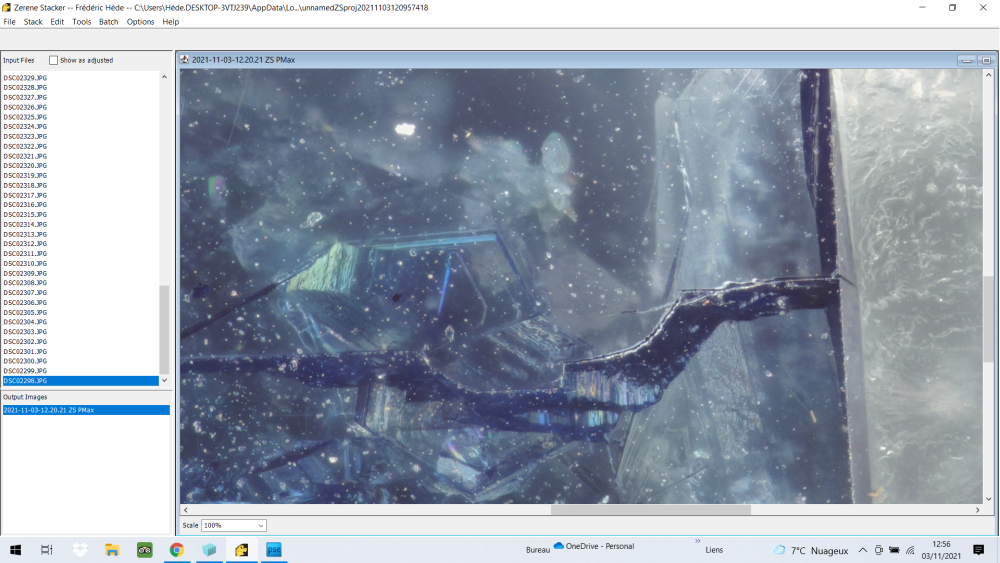Maximize the internal ZS PMax image window

[x=986, y=60]
